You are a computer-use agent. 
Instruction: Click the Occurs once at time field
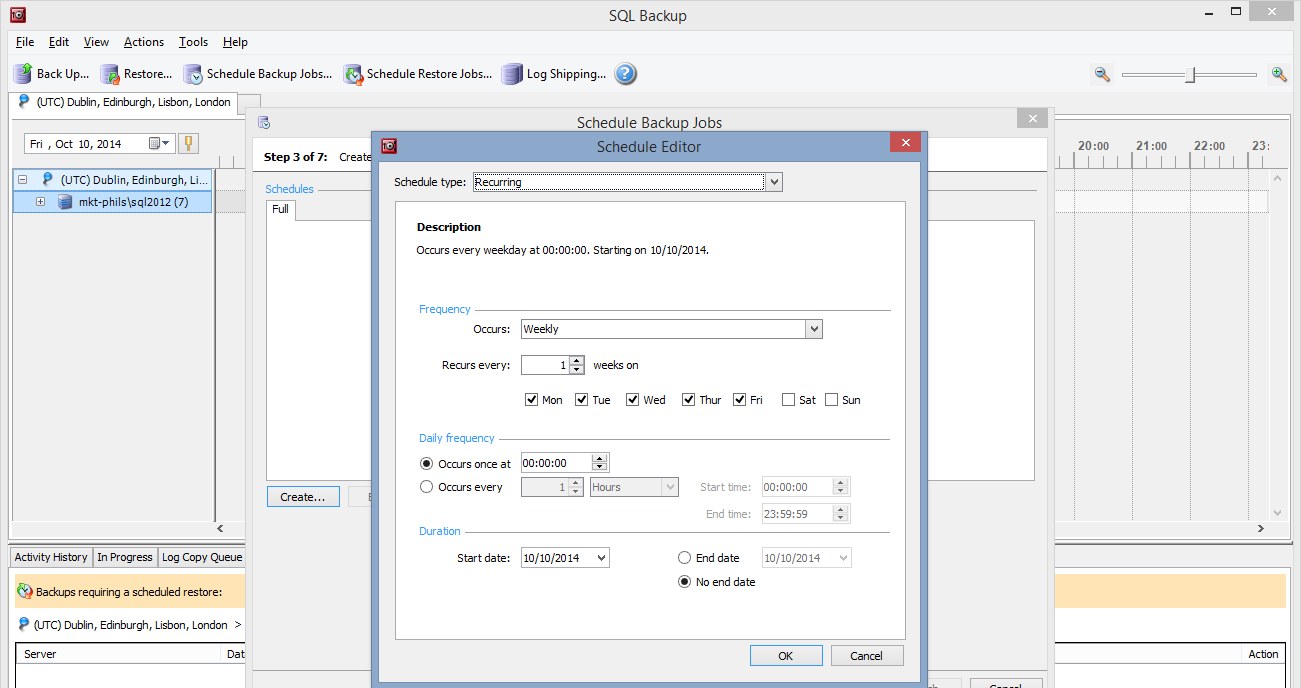click(557, 463)
